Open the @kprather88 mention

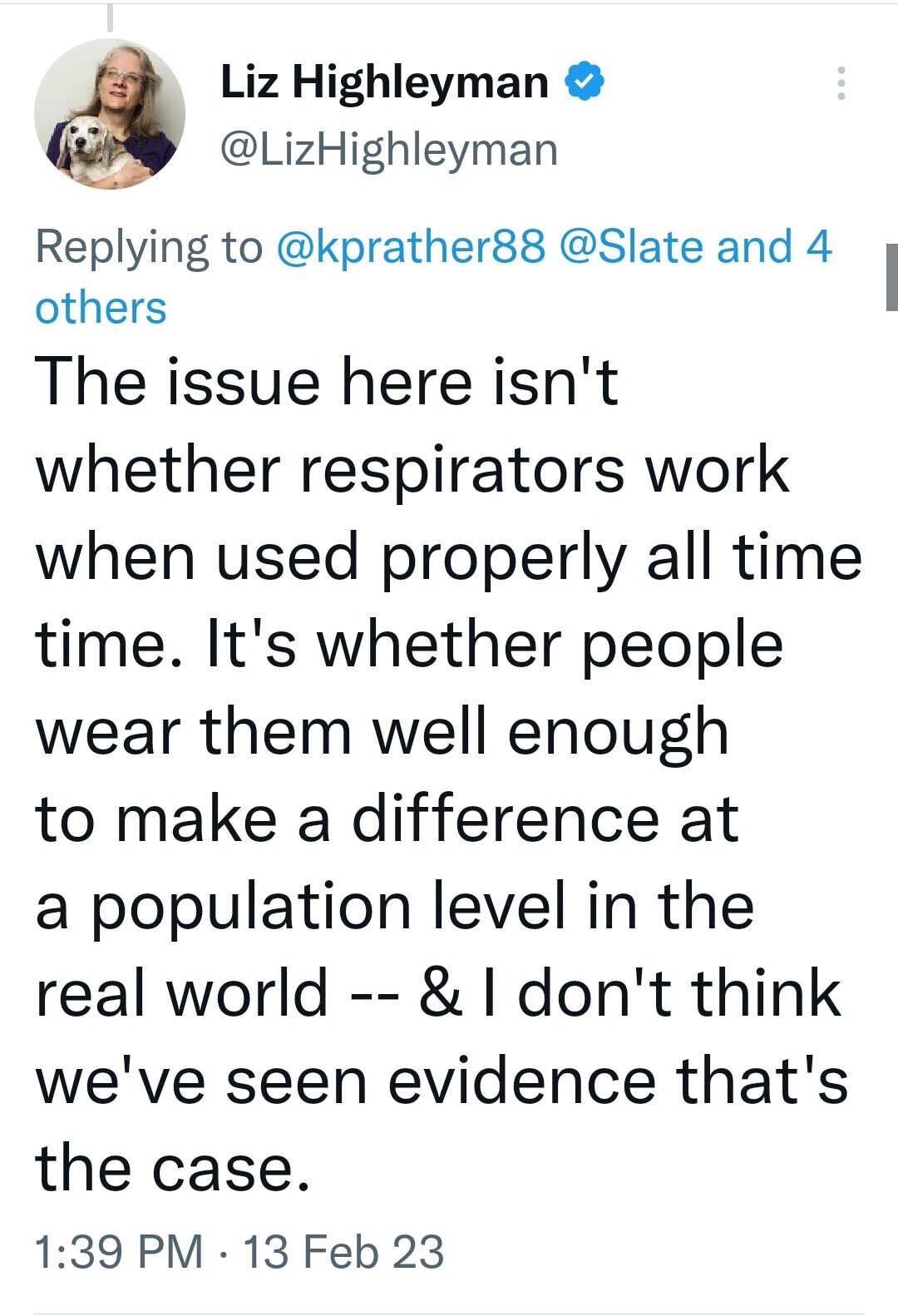(x=411, y=247)
